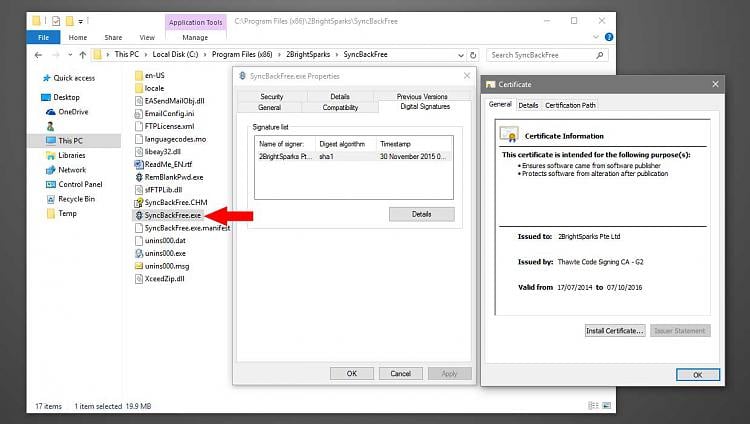The width and height of the screenshot is (750, 424).
Task: Expand the address bar history dropdown
Action: coord(461,55)
